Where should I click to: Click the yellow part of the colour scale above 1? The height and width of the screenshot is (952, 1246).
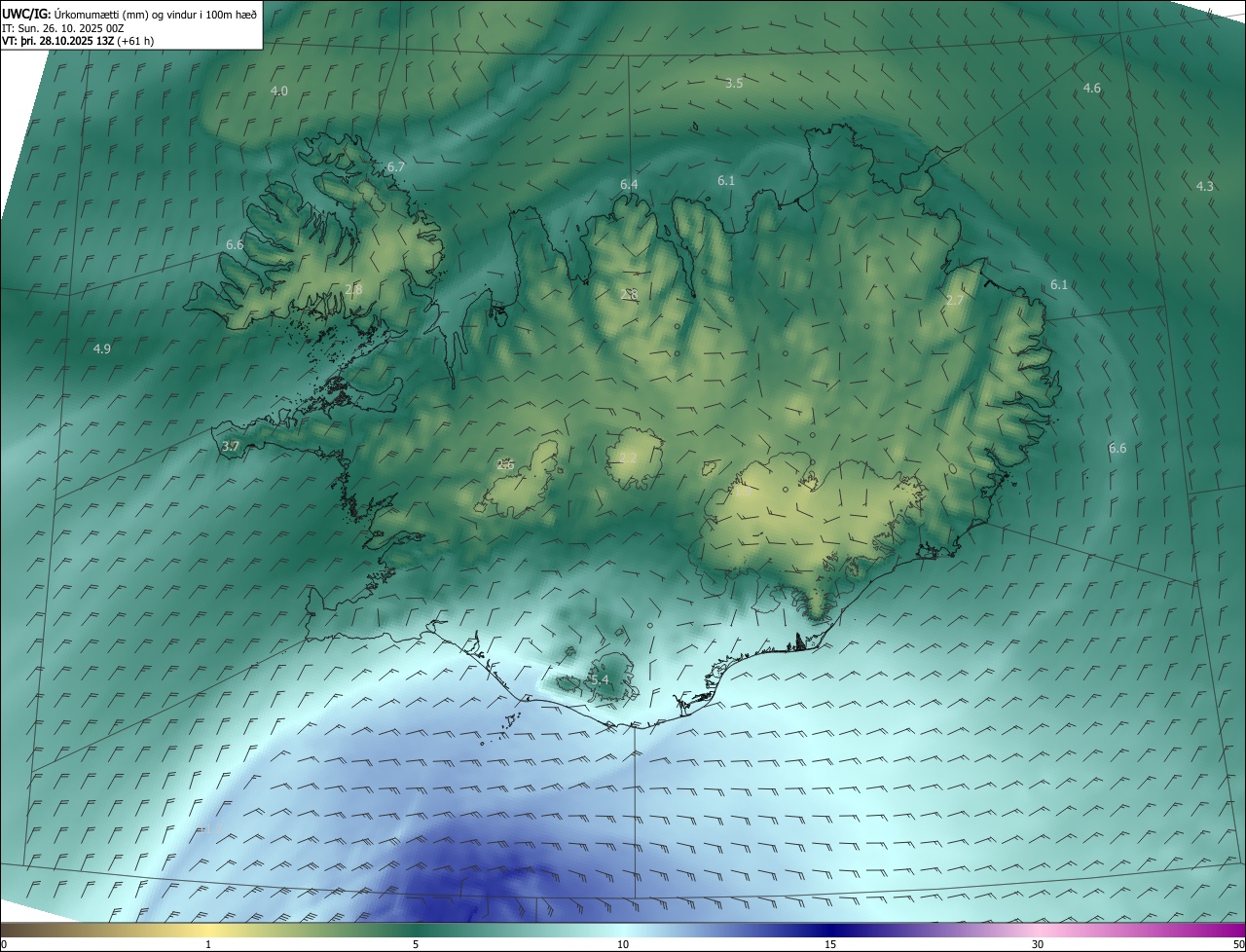(208, 930)
